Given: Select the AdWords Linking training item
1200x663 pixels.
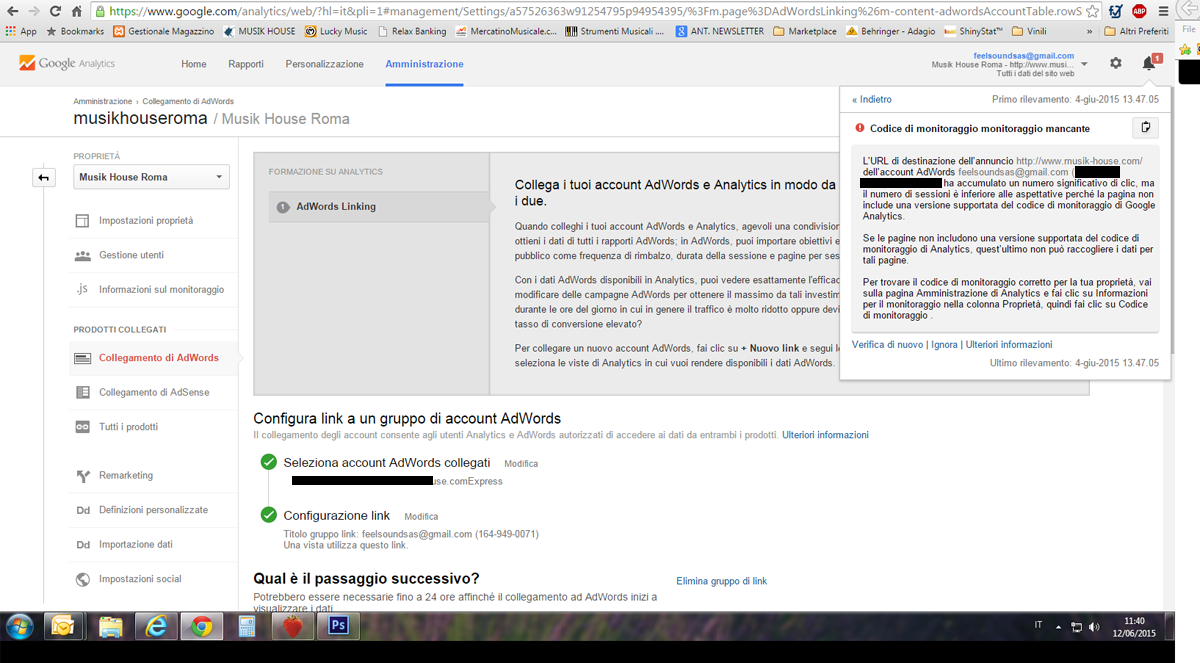Looking at the screenshot, I should (379, 207).
